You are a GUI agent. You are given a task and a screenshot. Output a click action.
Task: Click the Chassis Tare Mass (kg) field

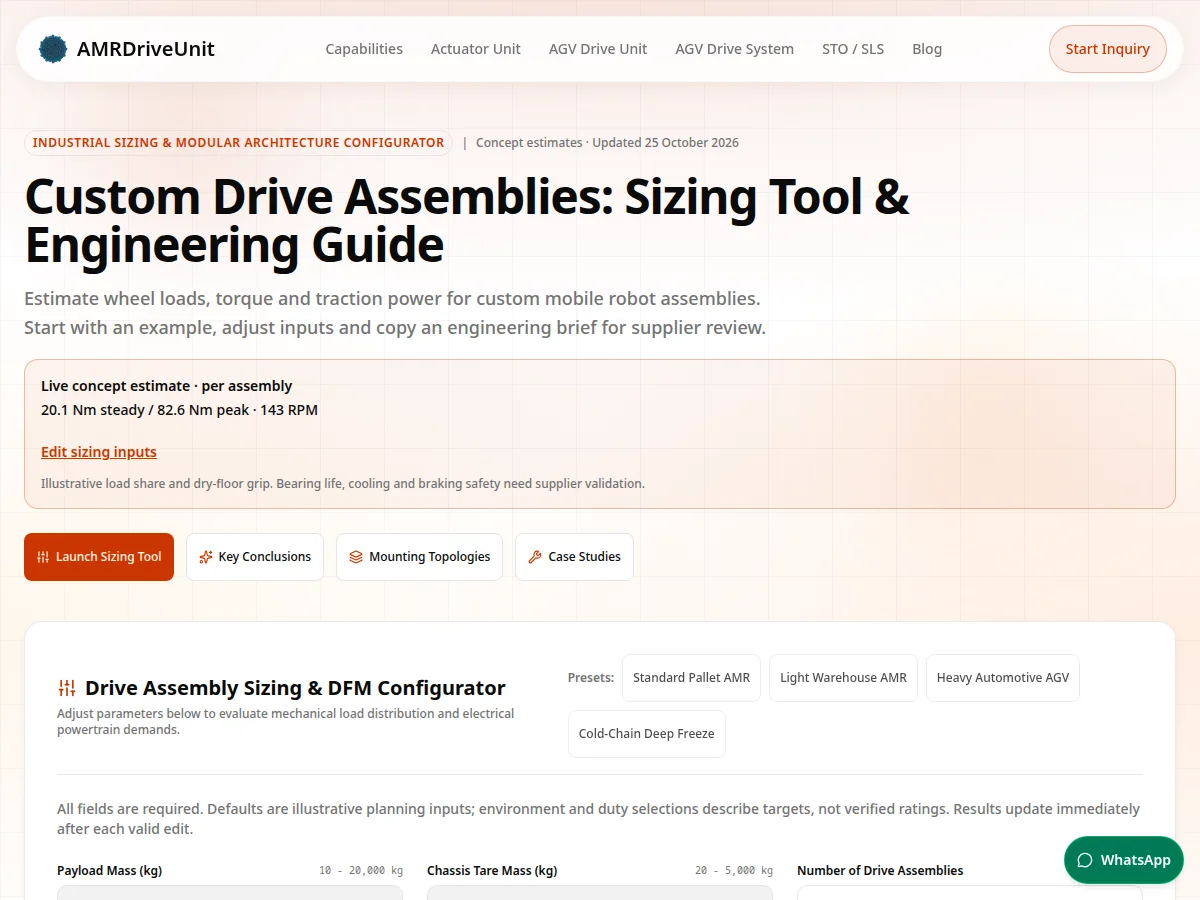(600, 892)
